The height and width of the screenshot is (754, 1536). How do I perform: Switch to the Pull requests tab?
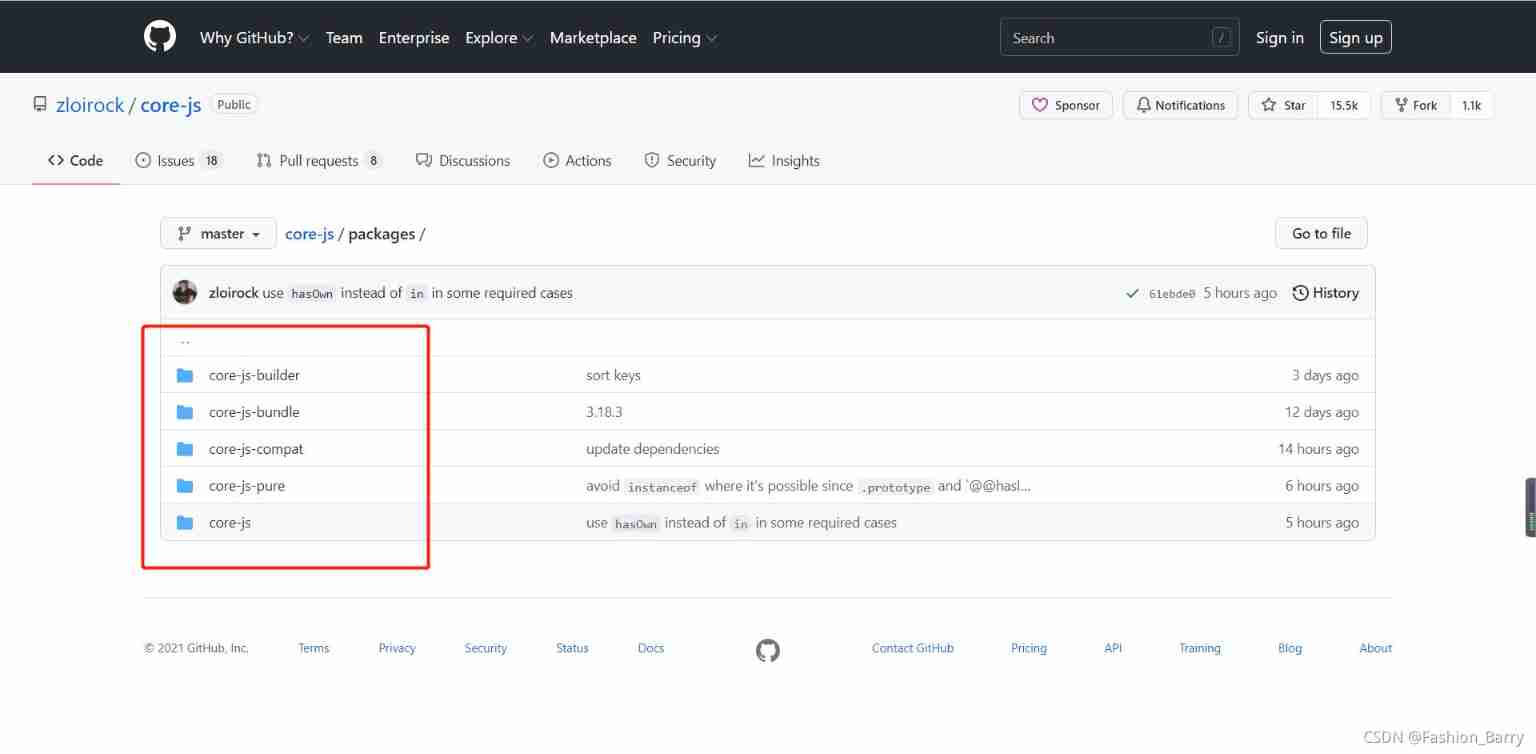tap(319, 160)
